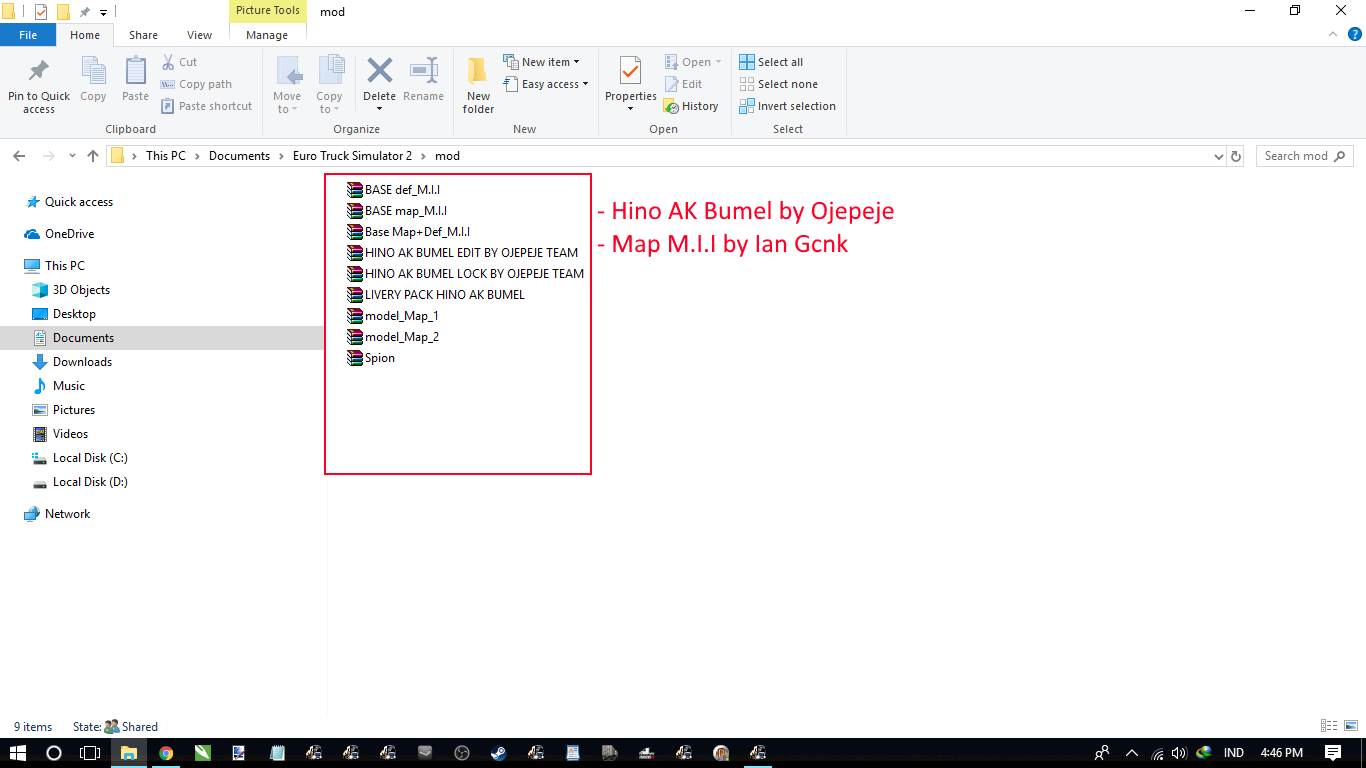This screenshot has height=768, width=1366.
Task: Click the History command
Action: pyautogui.click(x=691, y=106)
